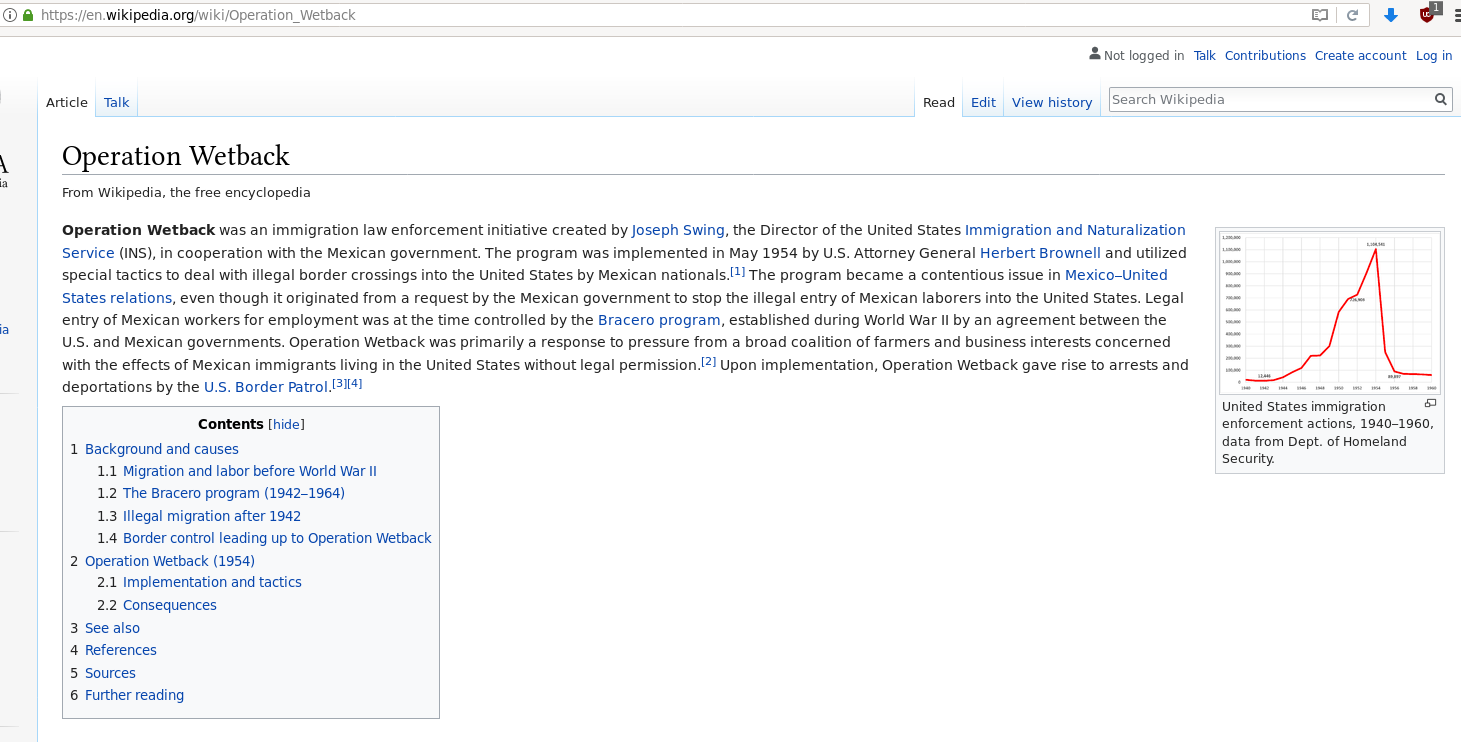Image resolution: width=1461 pixels, height=742 pixels.
Task: Click citation reference [4]
Action: pyautogui.click(x=354, y=383)
